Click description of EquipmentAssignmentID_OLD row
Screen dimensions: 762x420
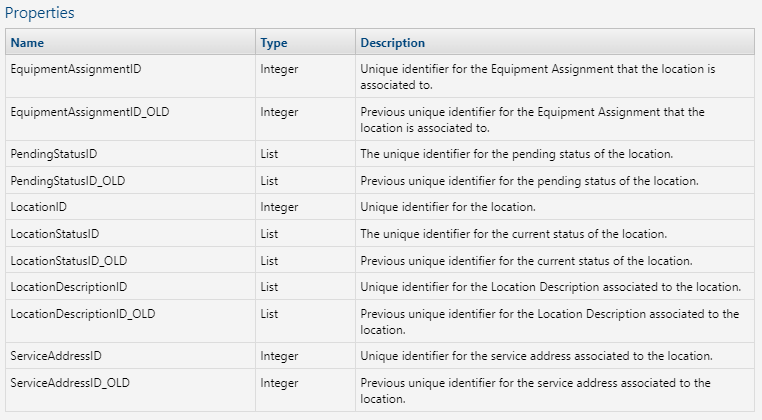[533, 120]
